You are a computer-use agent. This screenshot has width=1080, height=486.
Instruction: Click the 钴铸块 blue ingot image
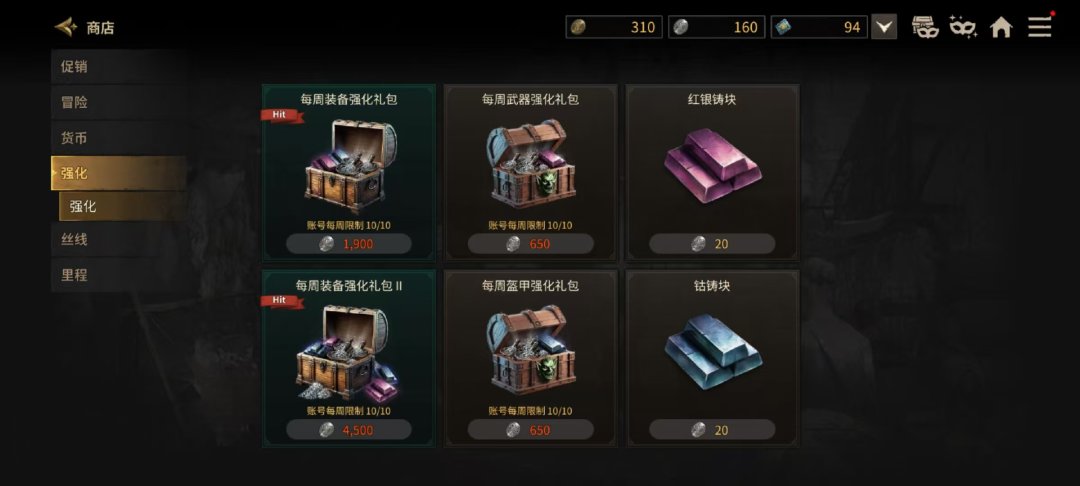(x=712, y=351)
